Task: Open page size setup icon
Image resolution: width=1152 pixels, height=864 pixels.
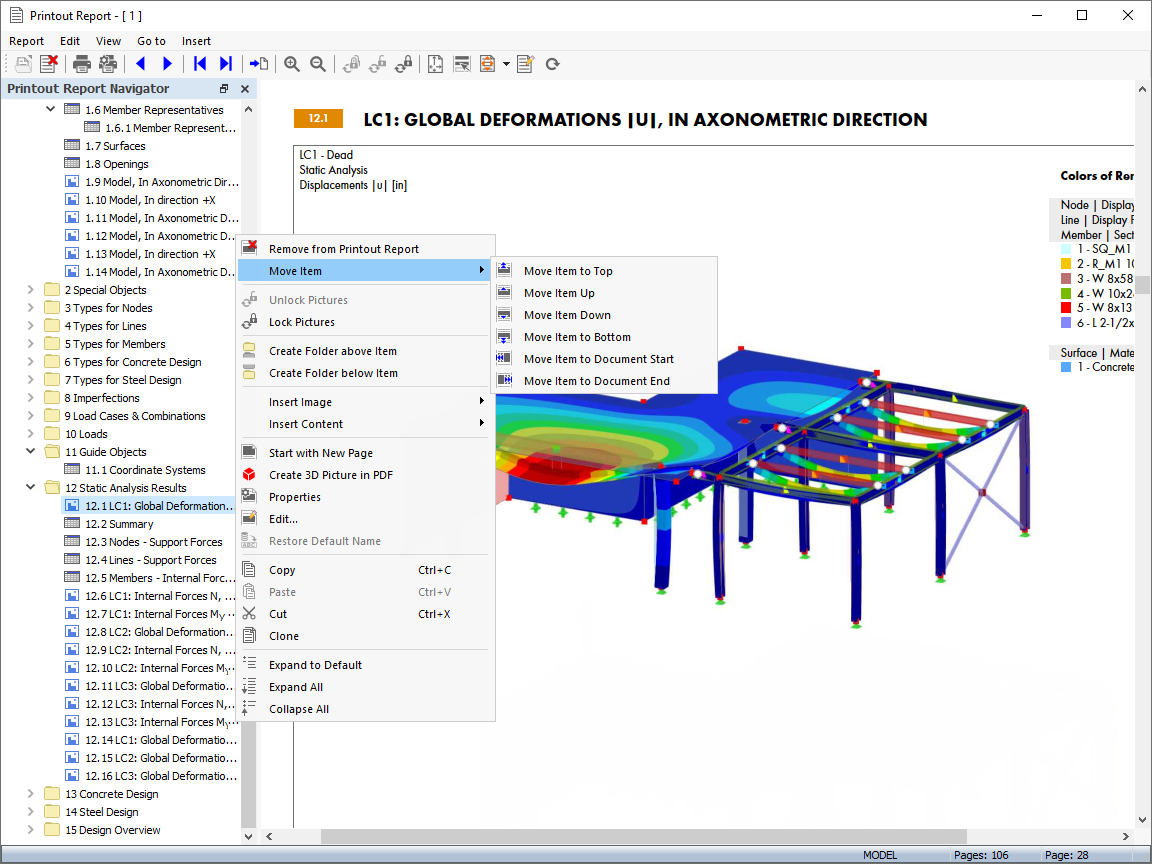Action: [435, 64]
